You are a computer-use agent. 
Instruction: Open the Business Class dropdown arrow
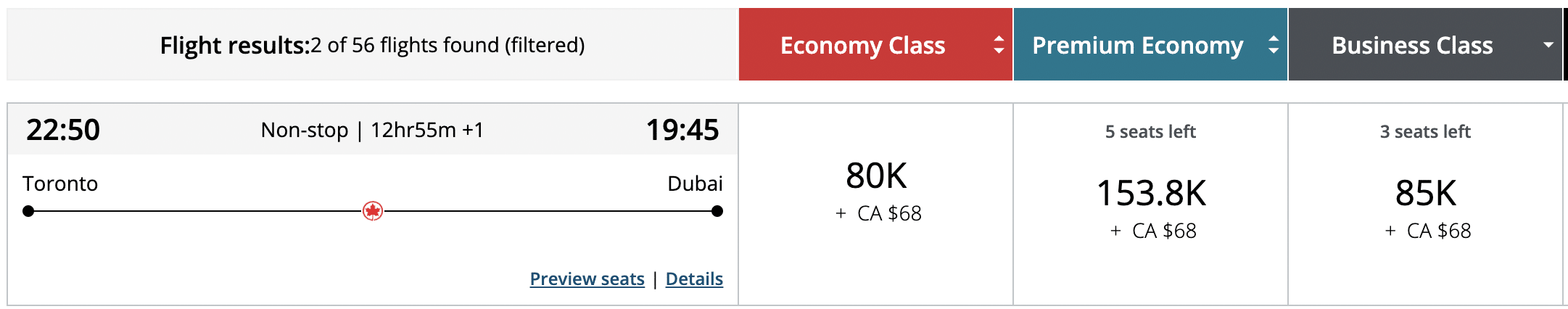1548,45
